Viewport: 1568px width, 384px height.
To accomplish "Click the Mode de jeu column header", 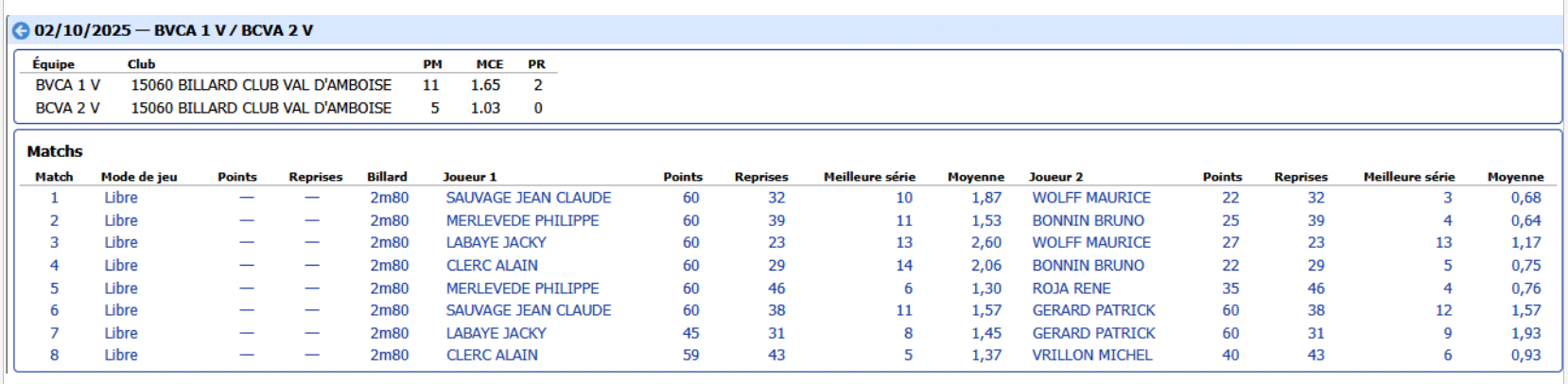I will [139, 177].
